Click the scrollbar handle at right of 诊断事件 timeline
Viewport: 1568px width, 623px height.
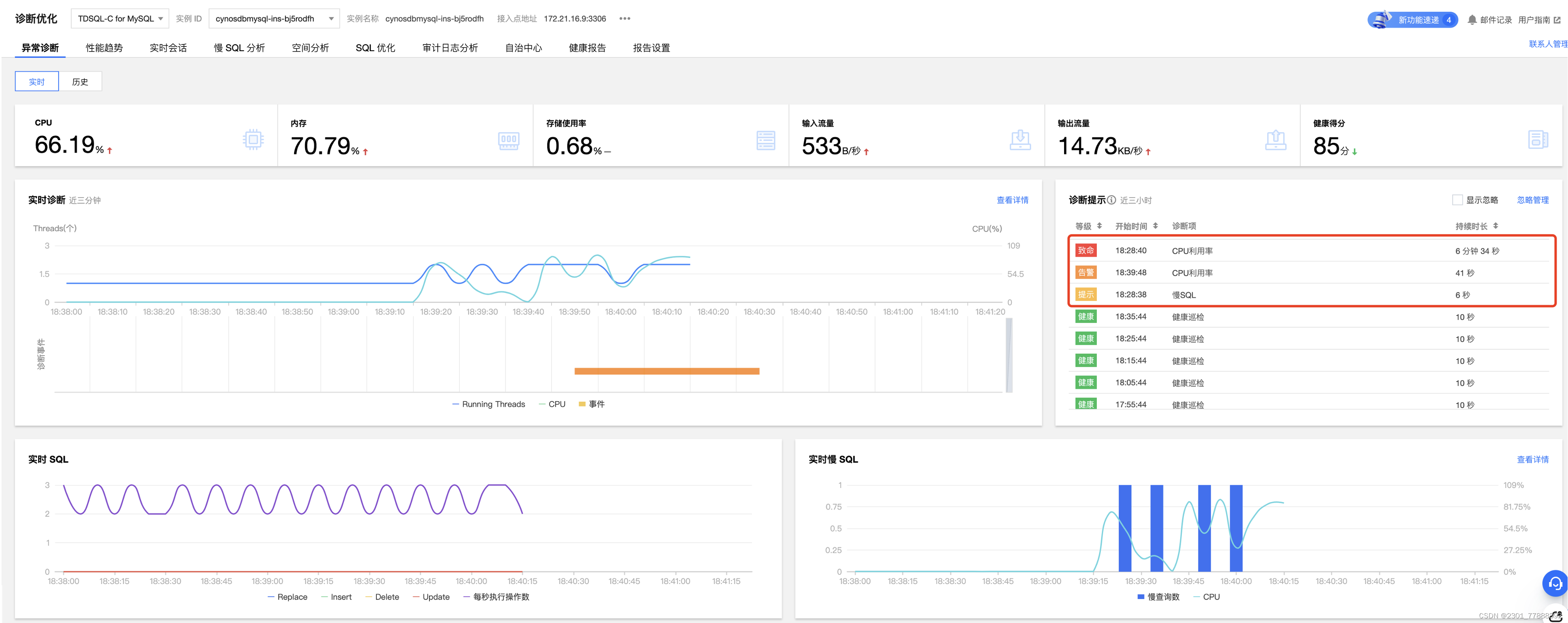pos(1009,355)
